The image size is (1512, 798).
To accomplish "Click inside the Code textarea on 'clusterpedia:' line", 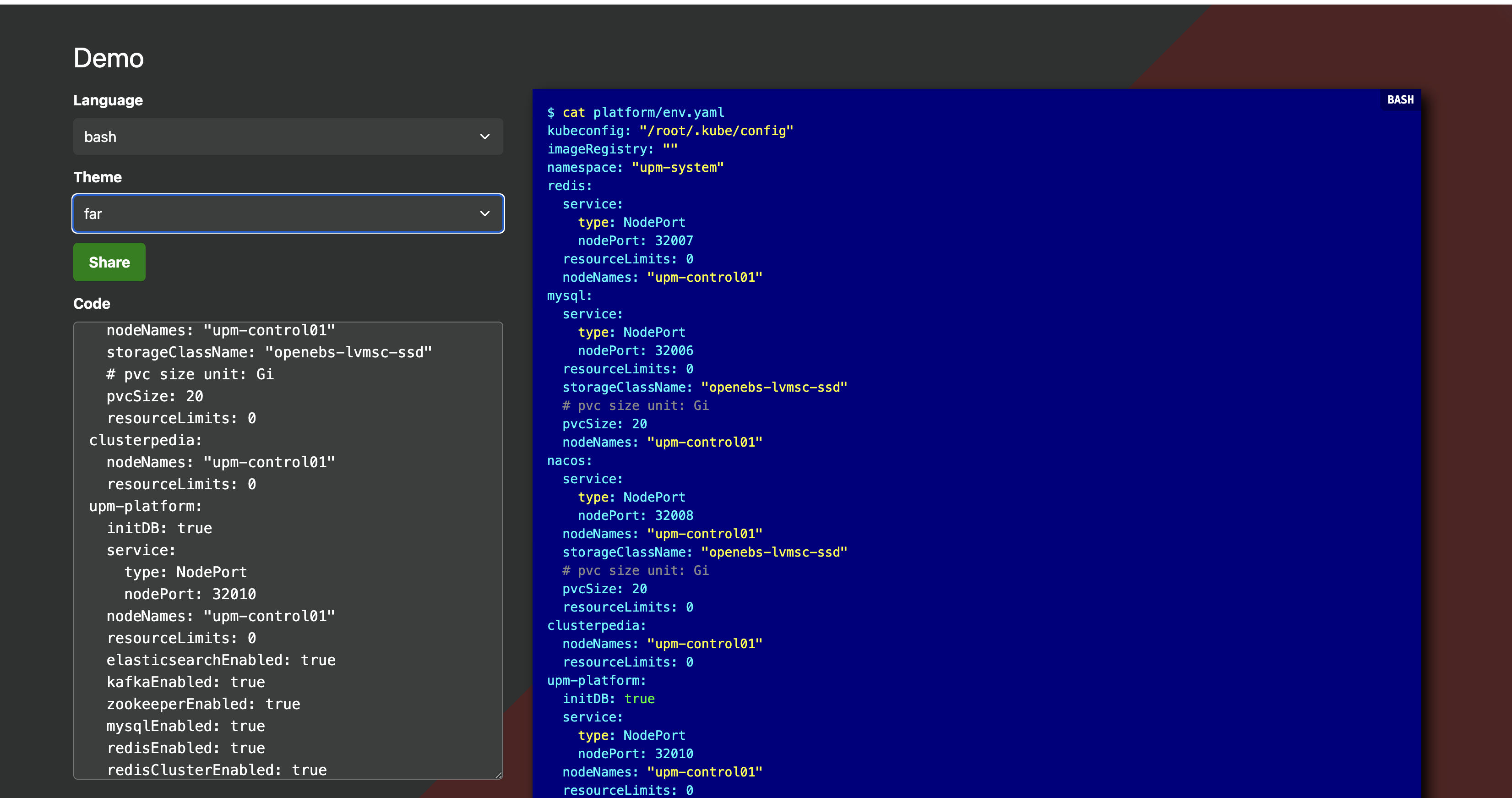I will tap(146, 440).
